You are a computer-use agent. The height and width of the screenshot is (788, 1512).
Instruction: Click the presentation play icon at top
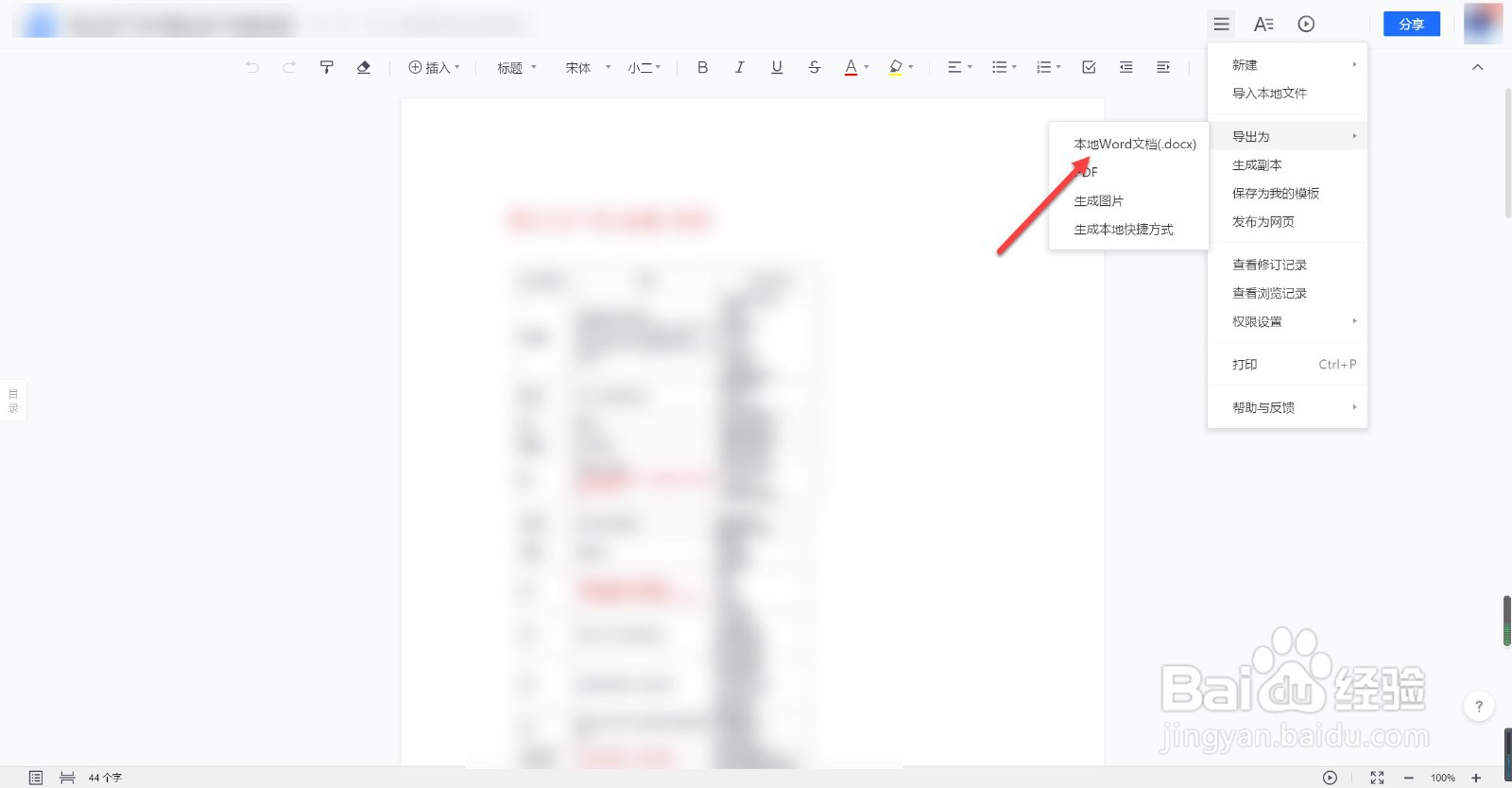pyautogui.click(x=1306, y=25)
